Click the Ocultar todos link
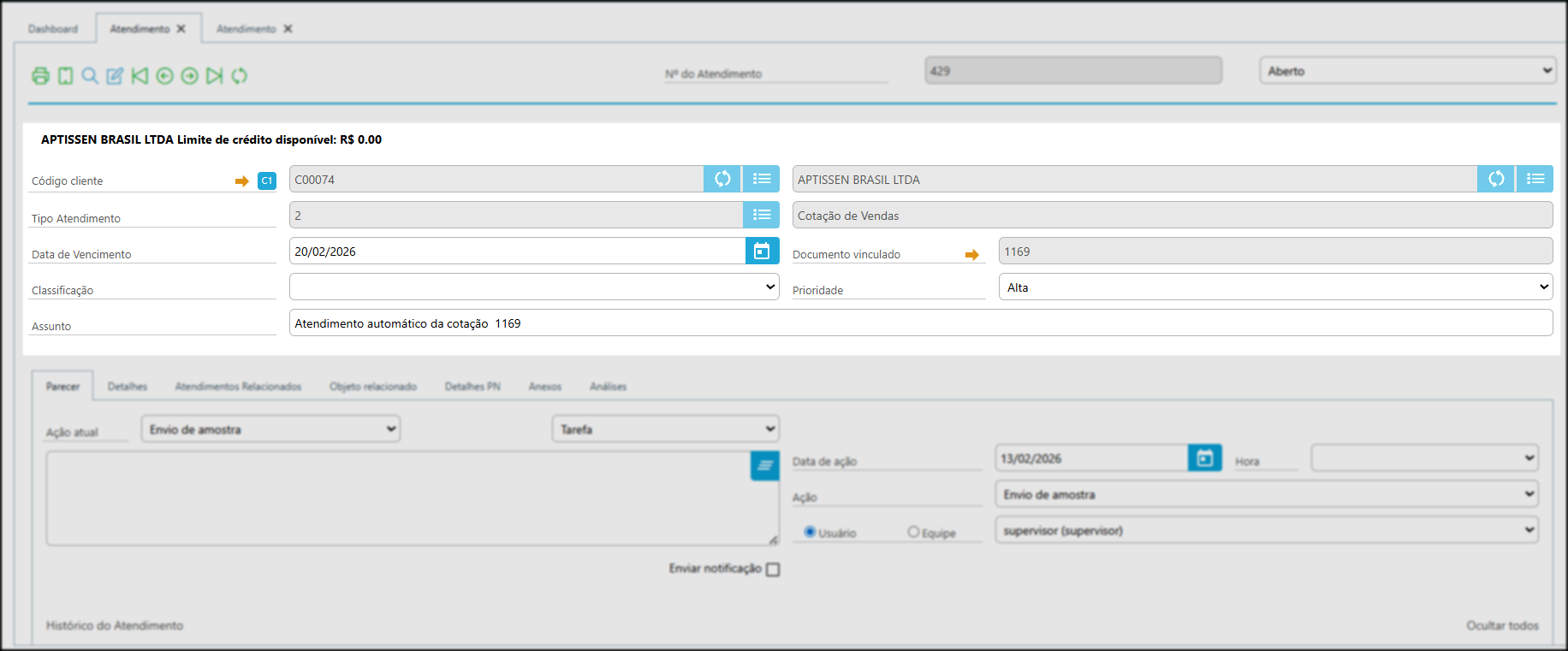The height and width of the screenshot is (651, 1568). [1502, 625]
